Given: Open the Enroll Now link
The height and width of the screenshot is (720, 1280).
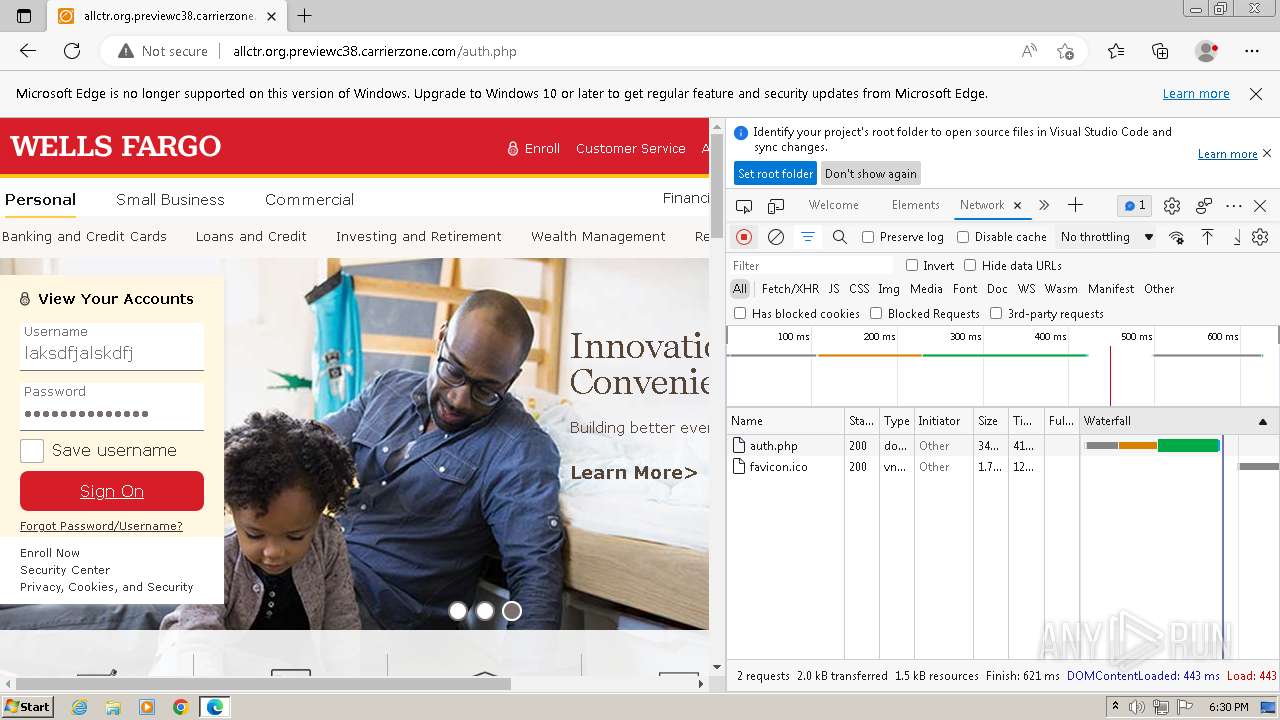Looking at the screenshot, I should [x=50, y=553].
